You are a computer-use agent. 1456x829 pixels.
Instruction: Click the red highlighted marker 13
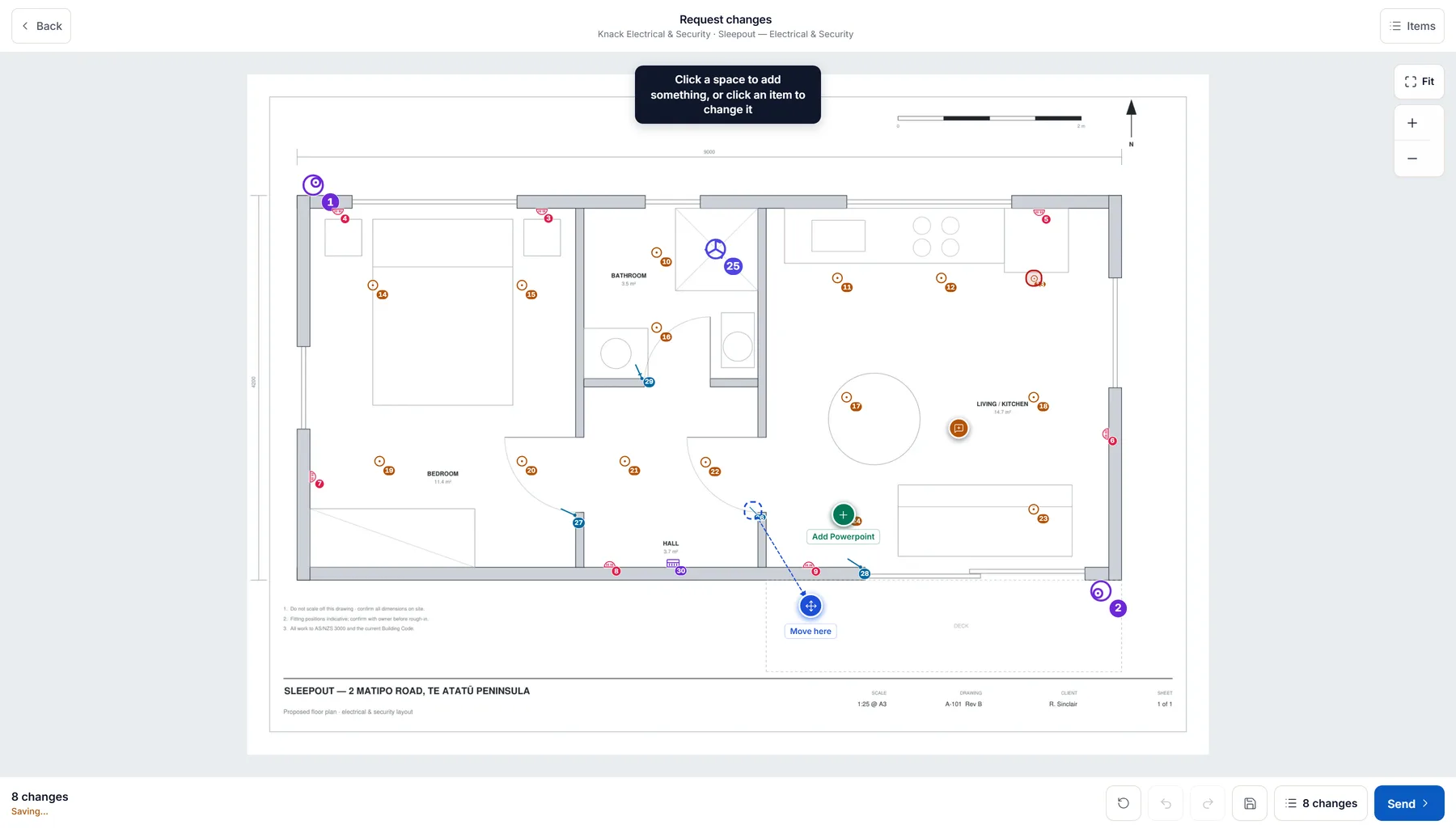[x=1034, y=278]
